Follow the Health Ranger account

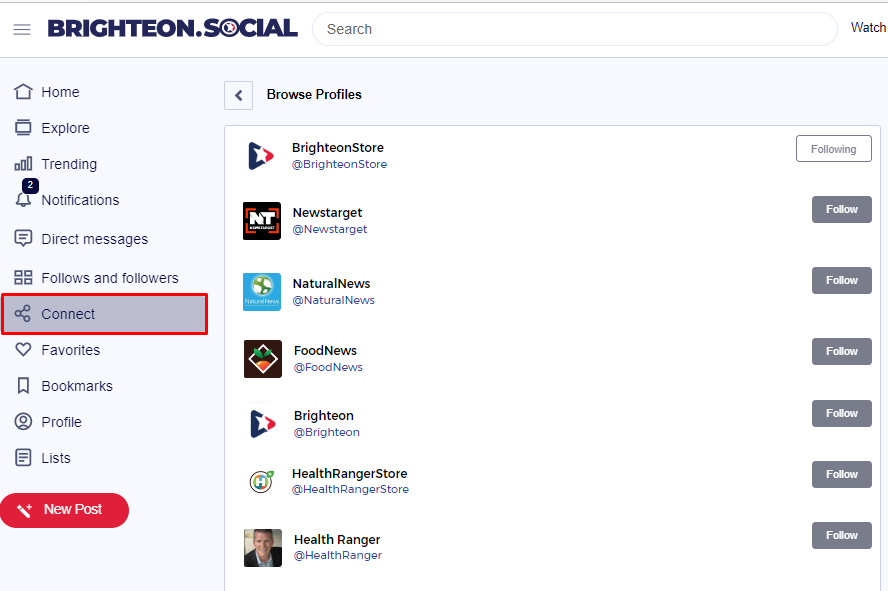842,536
